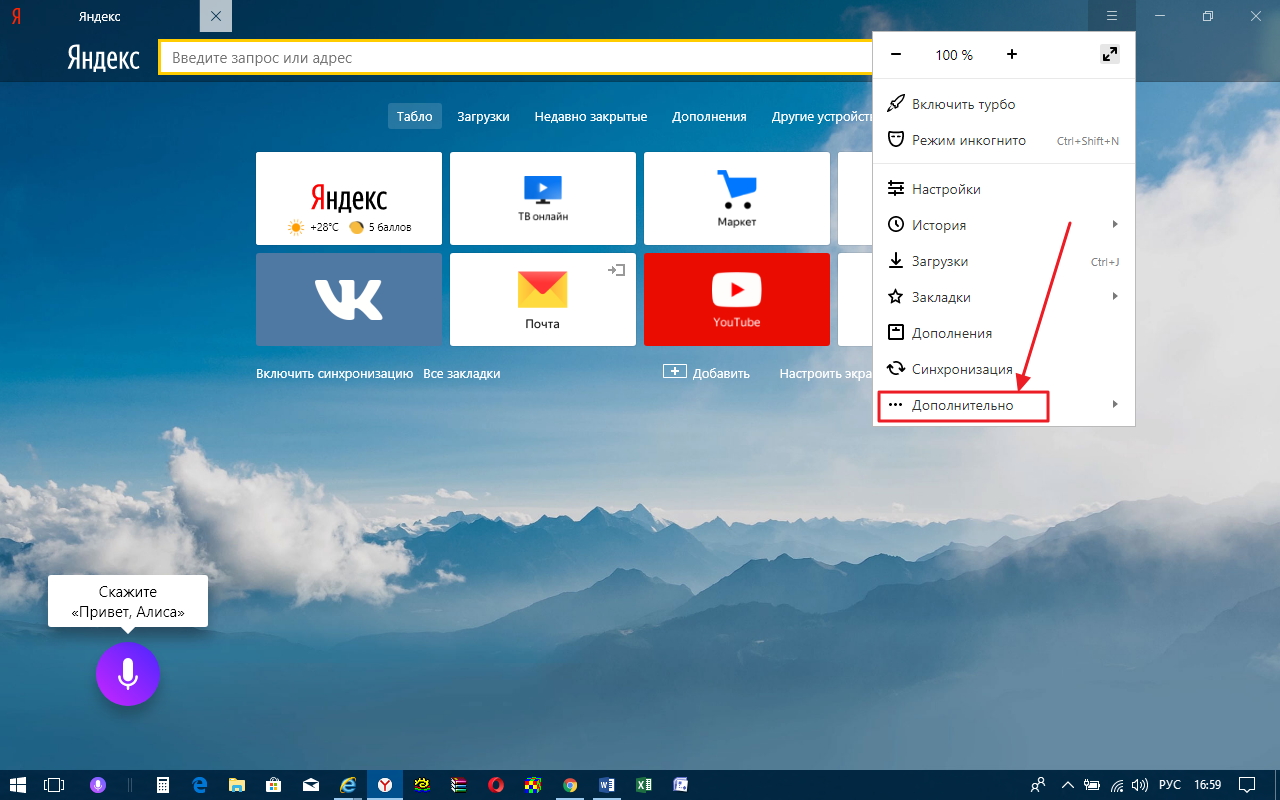The image size is (1280, 800).
Task: Open Excel from the taskbar
Action: point(644,785)
